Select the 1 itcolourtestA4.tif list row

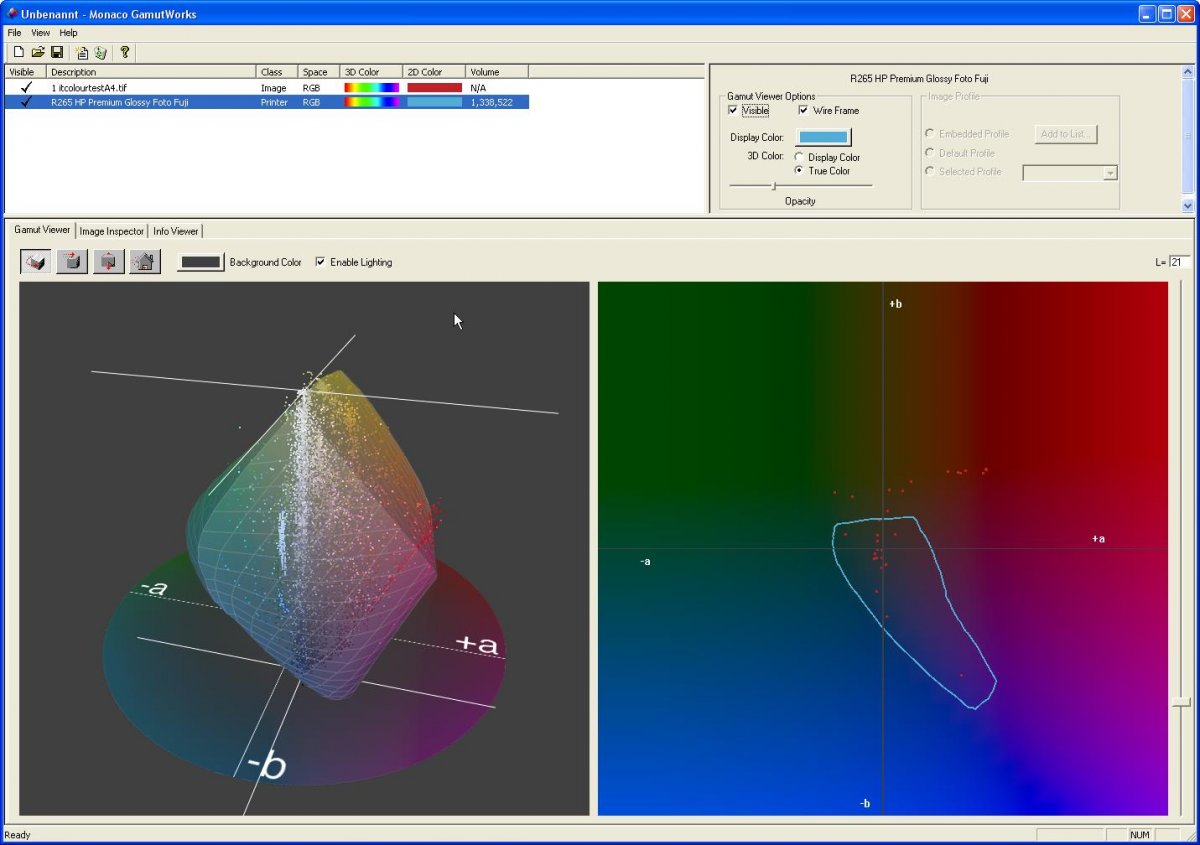pos(89,88)
